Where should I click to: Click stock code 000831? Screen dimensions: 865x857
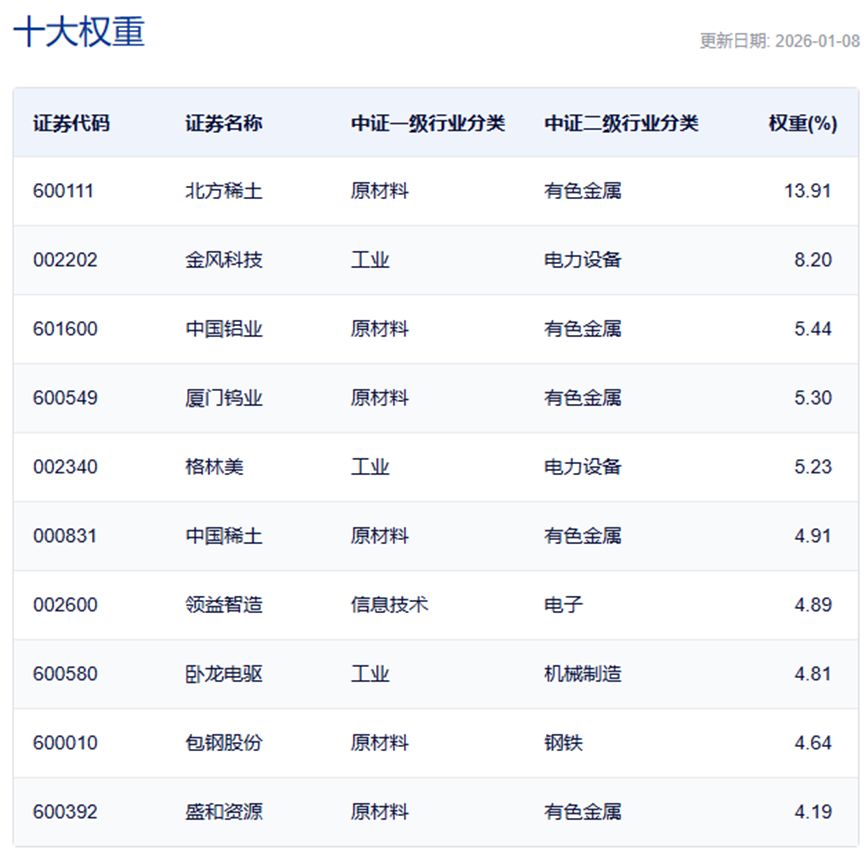[65, 536]
